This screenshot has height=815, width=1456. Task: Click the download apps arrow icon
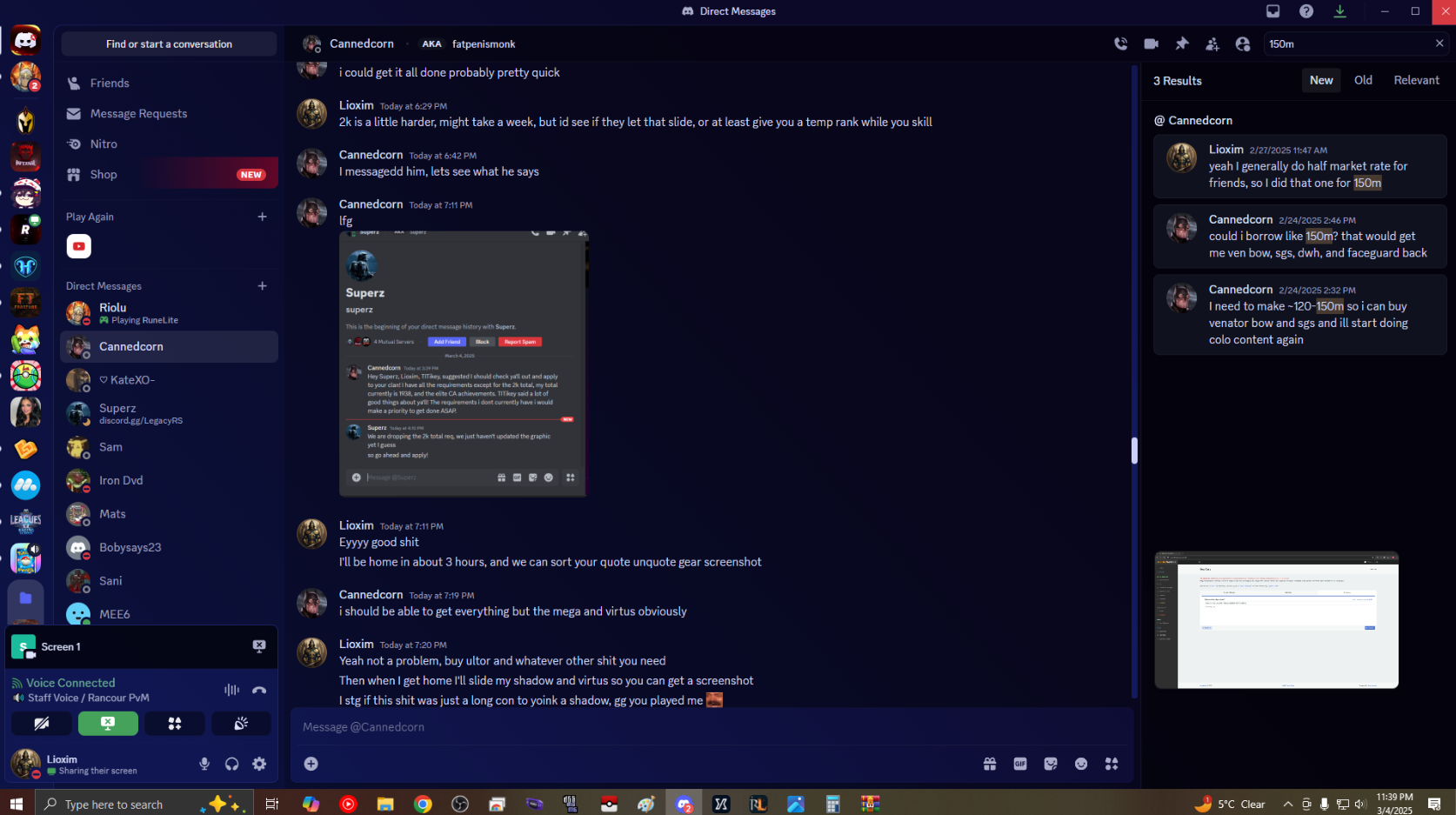(1340, 11)
